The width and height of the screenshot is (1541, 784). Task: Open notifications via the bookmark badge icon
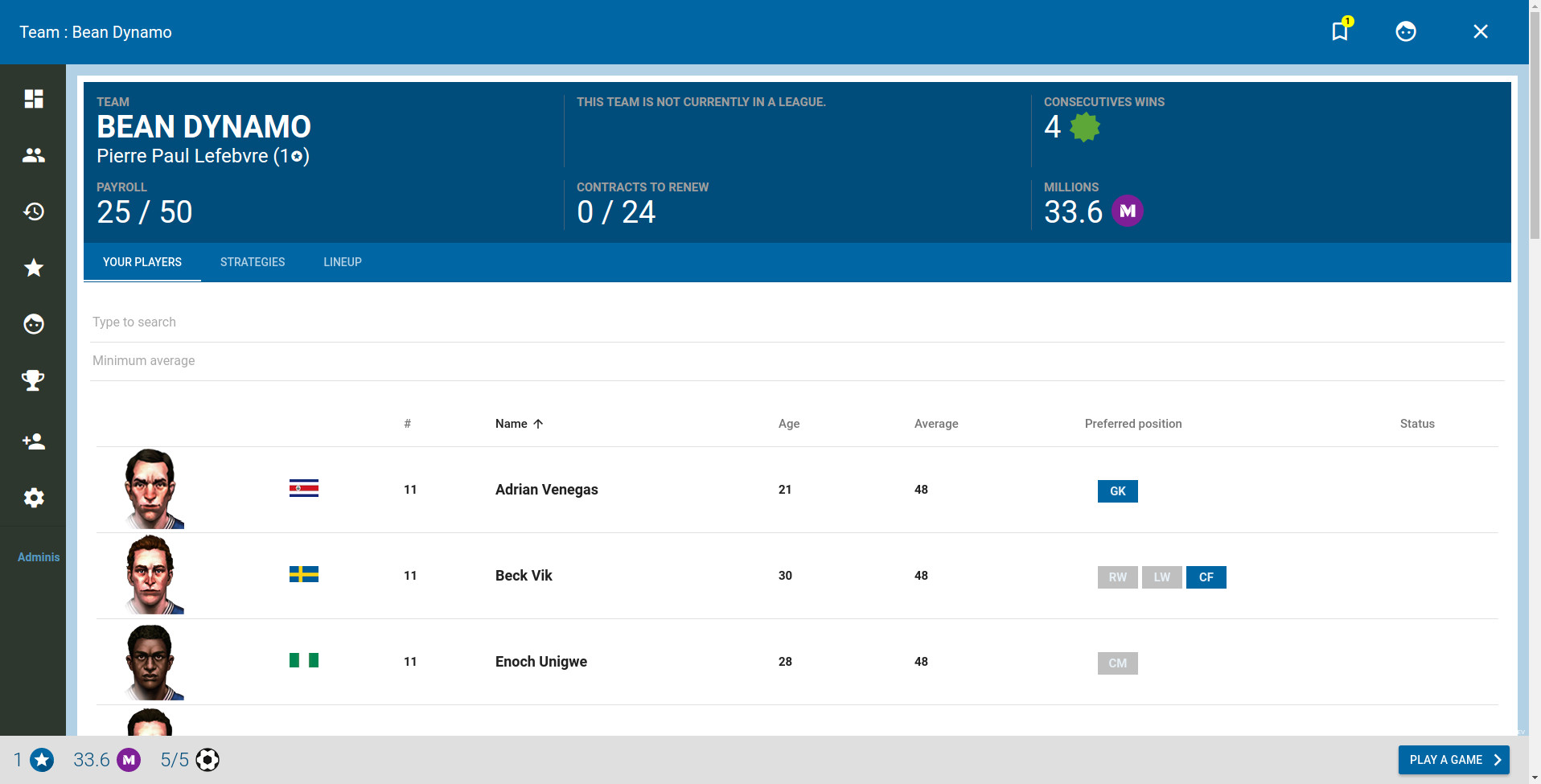pyautogui.click(x=1340, y=31)
